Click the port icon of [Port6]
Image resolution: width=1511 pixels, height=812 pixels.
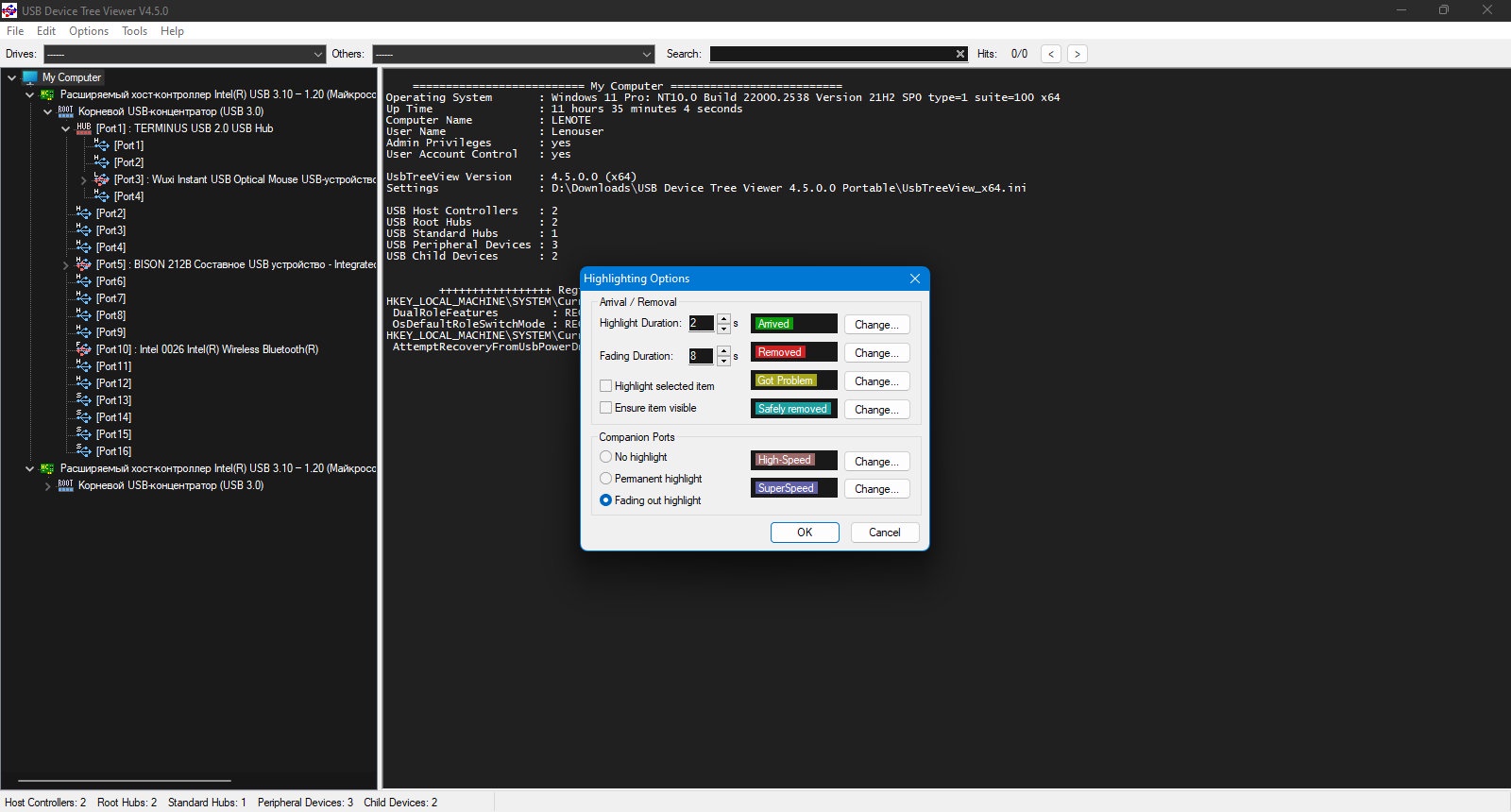(x=84, y=281)
